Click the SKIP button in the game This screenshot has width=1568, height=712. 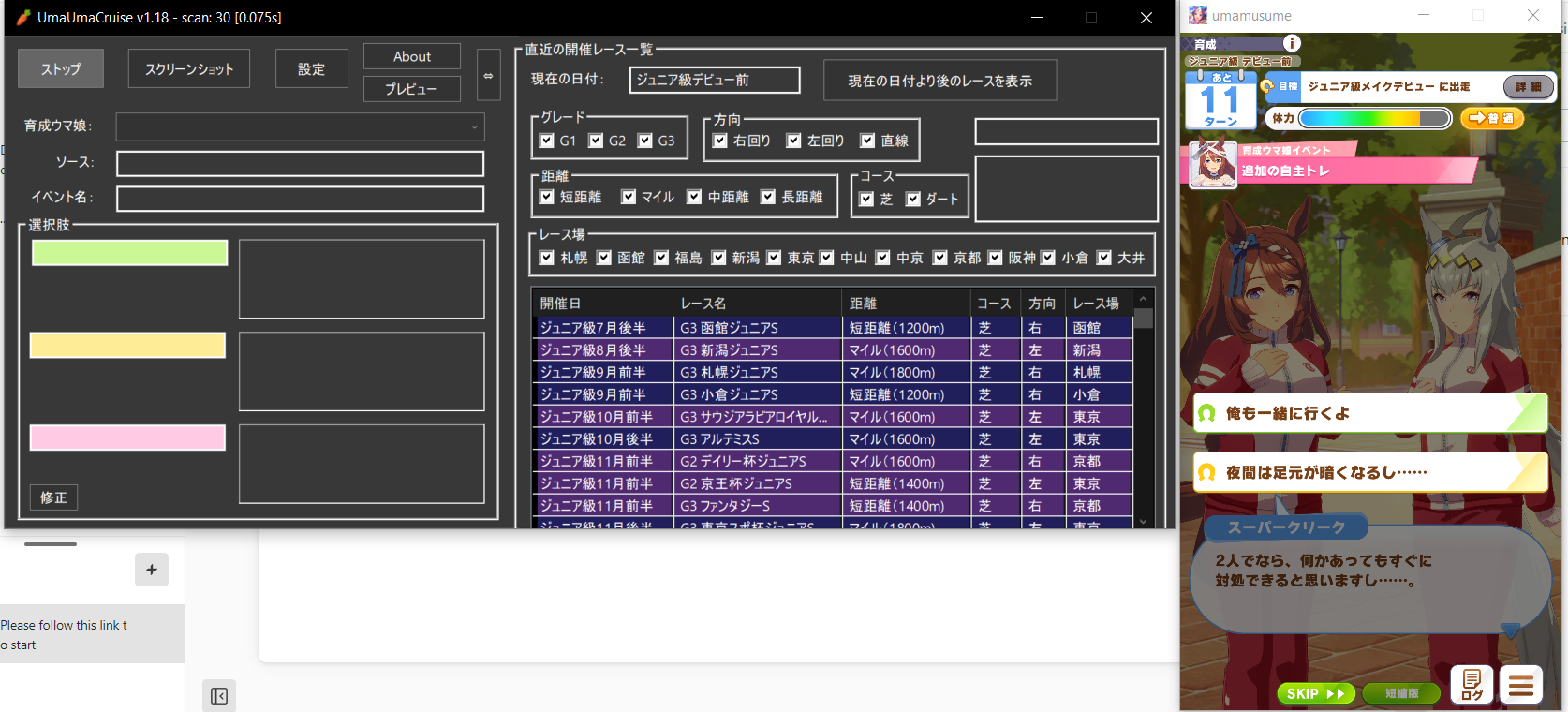click(1316, 693)
